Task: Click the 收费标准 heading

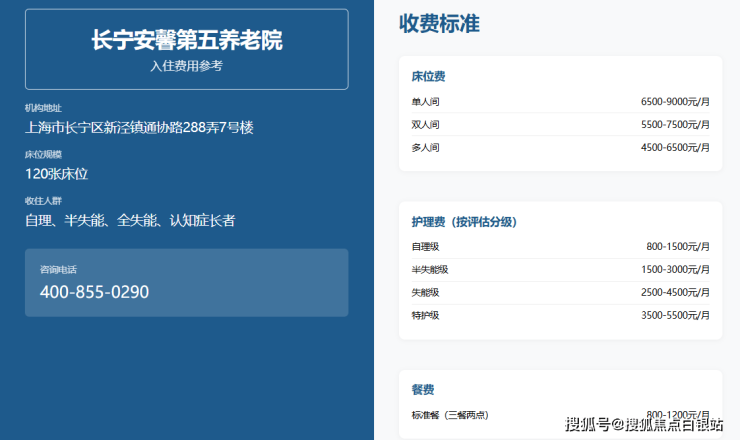Action: click(x=439, y=24)
